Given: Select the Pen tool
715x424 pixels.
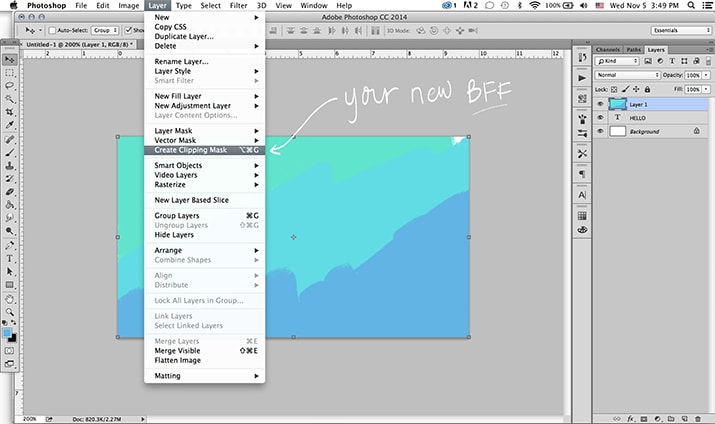Looking at the screenshot, I should pyautogui.click(x=10, y=246).
